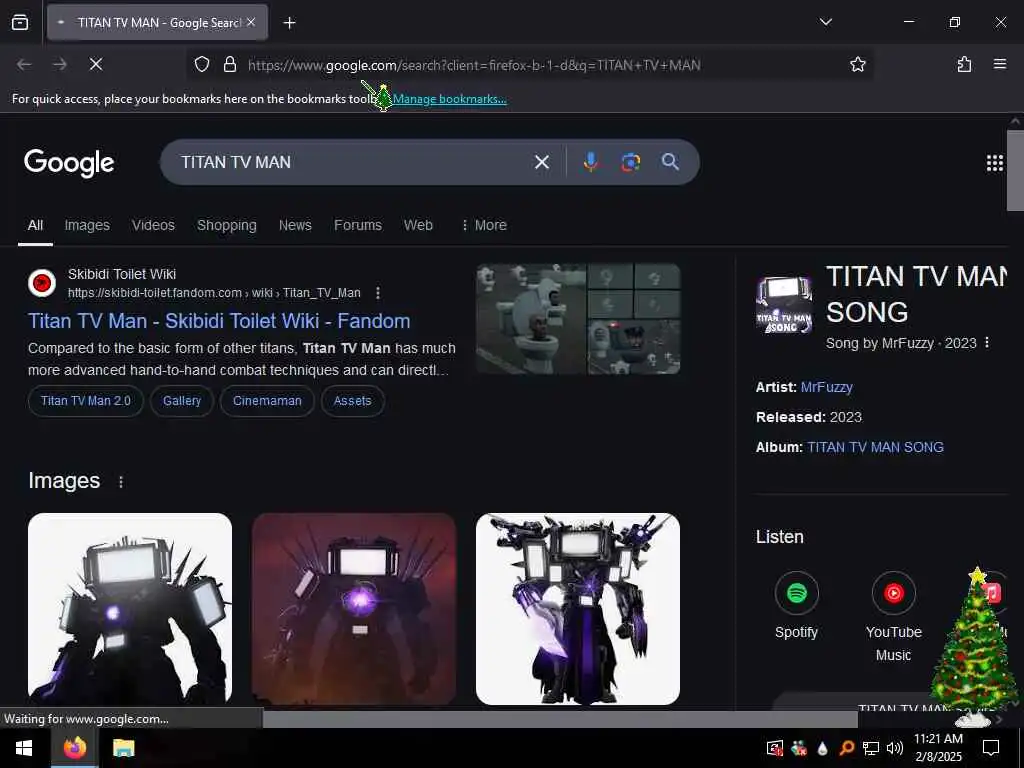This screenshot has height=768, width=1024.
Task: Select the Cinemaman chip
Action: (x=267, y=401)
